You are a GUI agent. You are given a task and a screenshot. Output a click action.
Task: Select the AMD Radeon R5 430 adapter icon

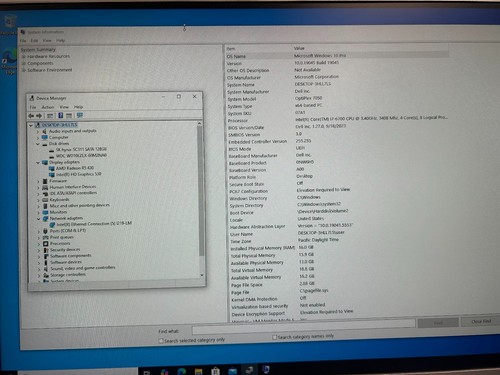(52, 168)
